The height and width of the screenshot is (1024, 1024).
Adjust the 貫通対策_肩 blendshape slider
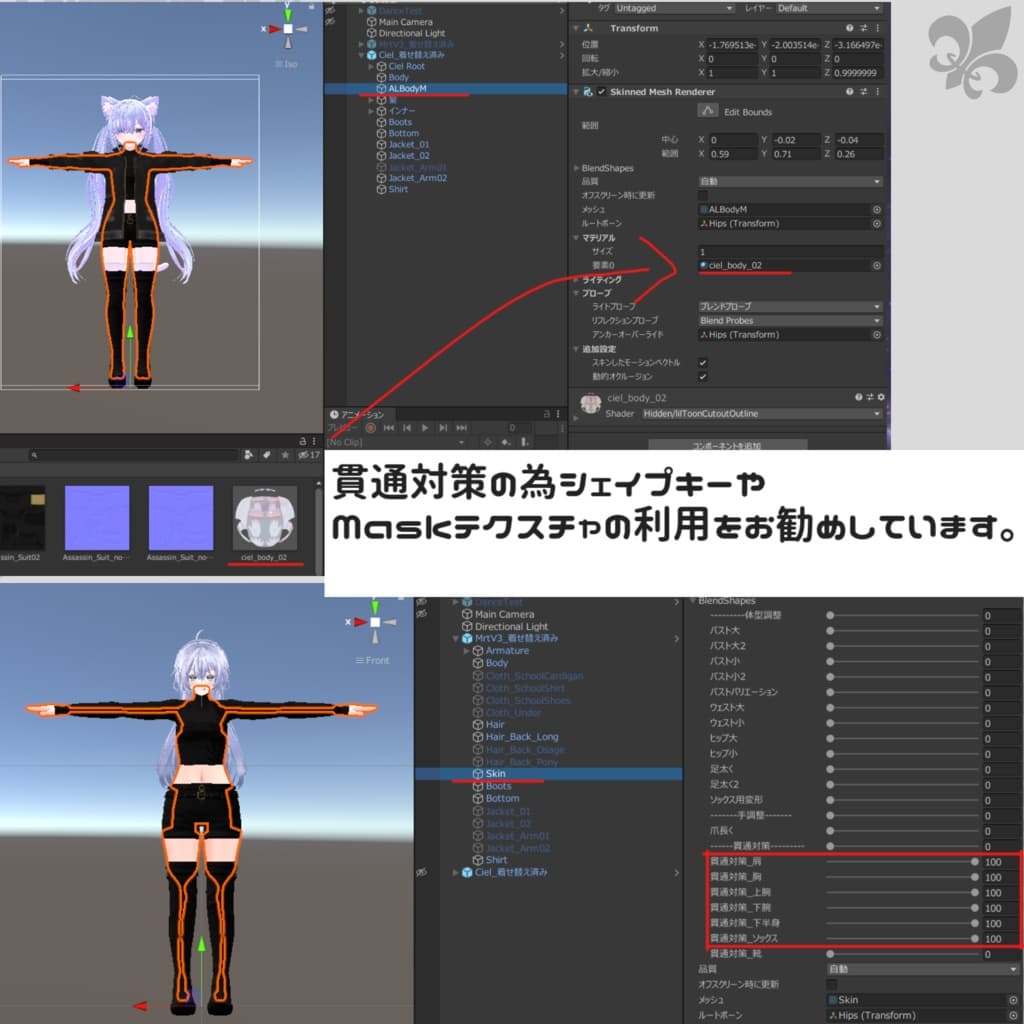point(902,861)
